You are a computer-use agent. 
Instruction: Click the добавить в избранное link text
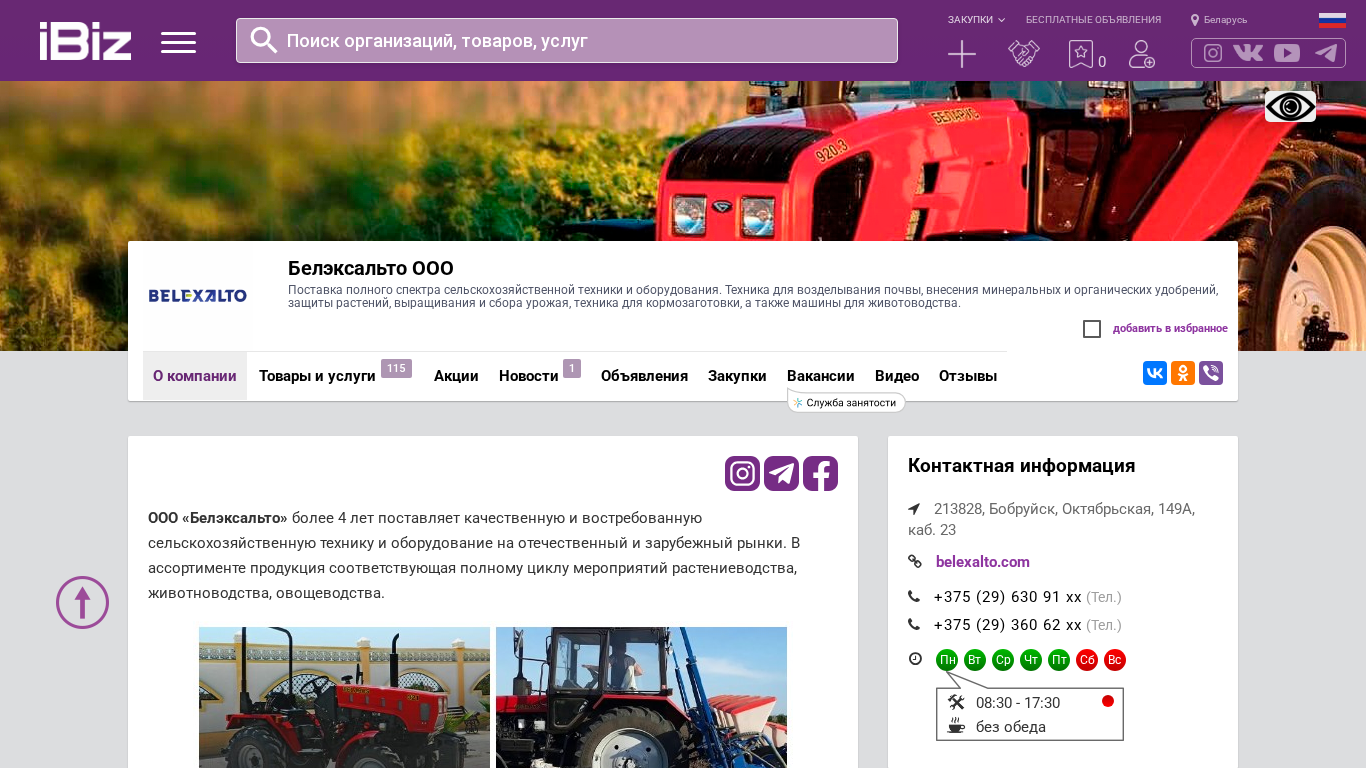(1170, 329)
